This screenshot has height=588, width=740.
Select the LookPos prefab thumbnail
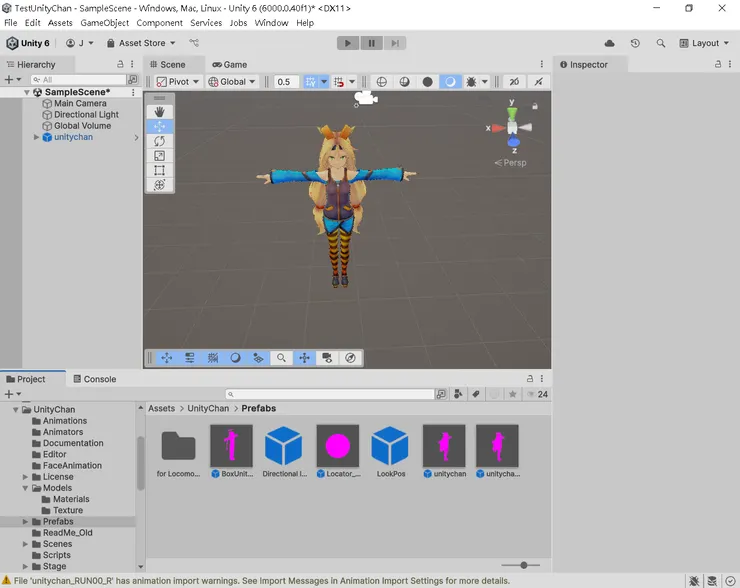click(390, 446)
